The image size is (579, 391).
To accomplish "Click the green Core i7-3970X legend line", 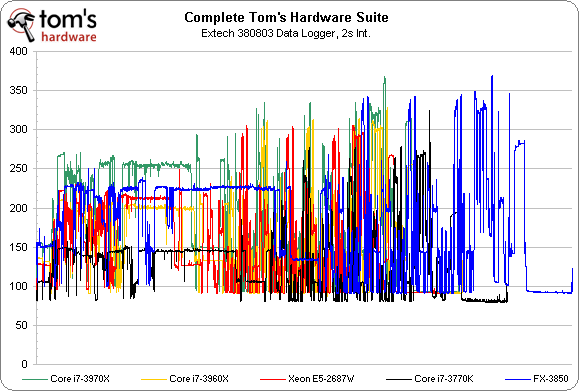I will click(35, 379).
